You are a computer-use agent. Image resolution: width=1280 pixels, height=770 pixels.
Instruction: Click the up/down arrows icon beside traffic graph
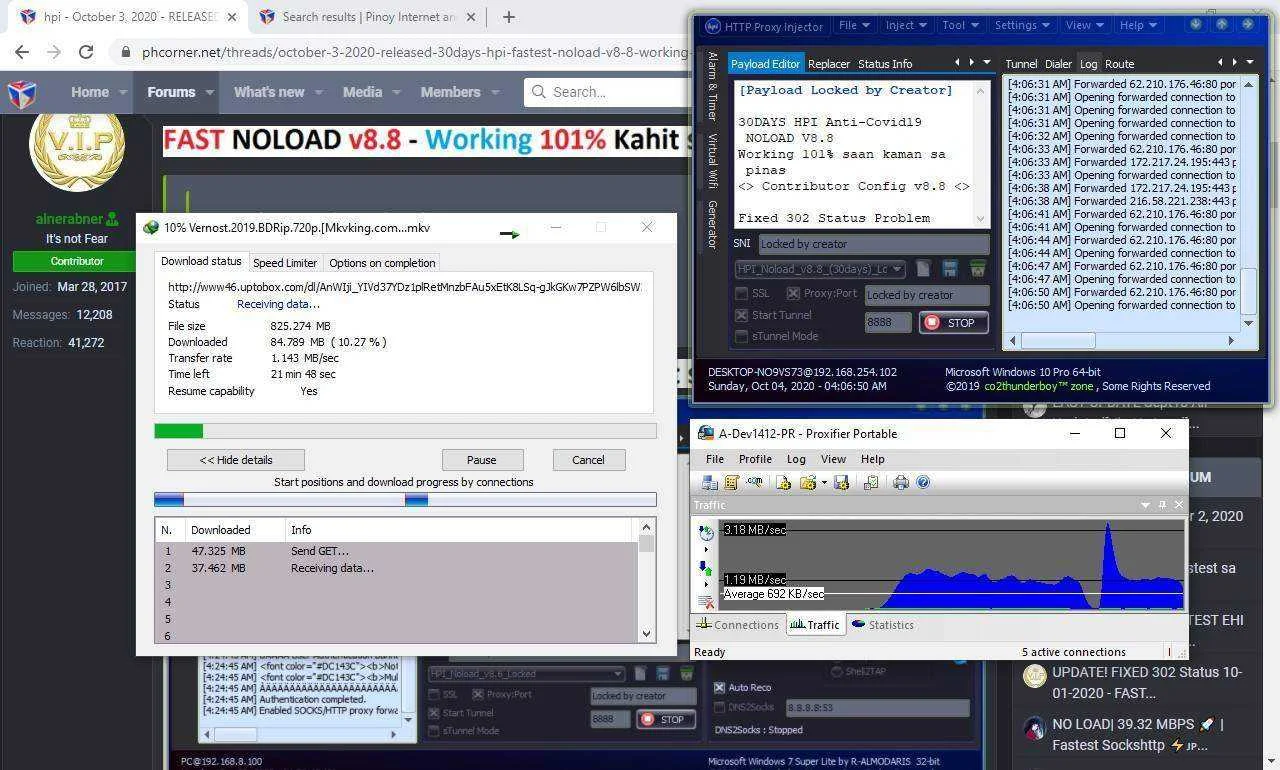point(706,569)
